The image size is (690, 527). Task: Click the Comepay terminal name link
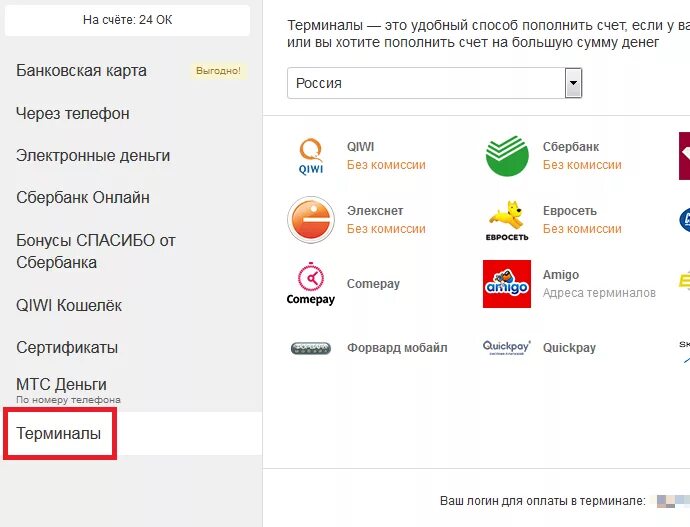tap(373, 284)
